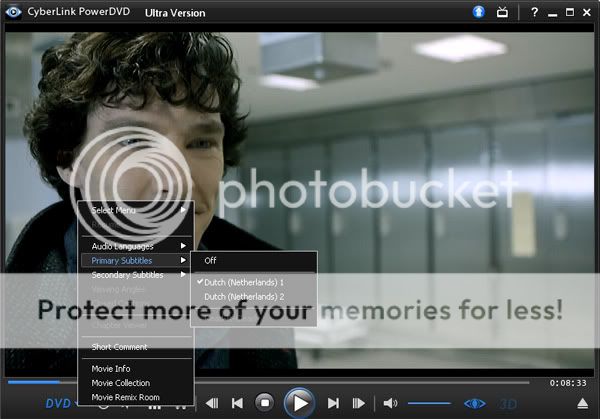Step backward one frame

point(212,403)
